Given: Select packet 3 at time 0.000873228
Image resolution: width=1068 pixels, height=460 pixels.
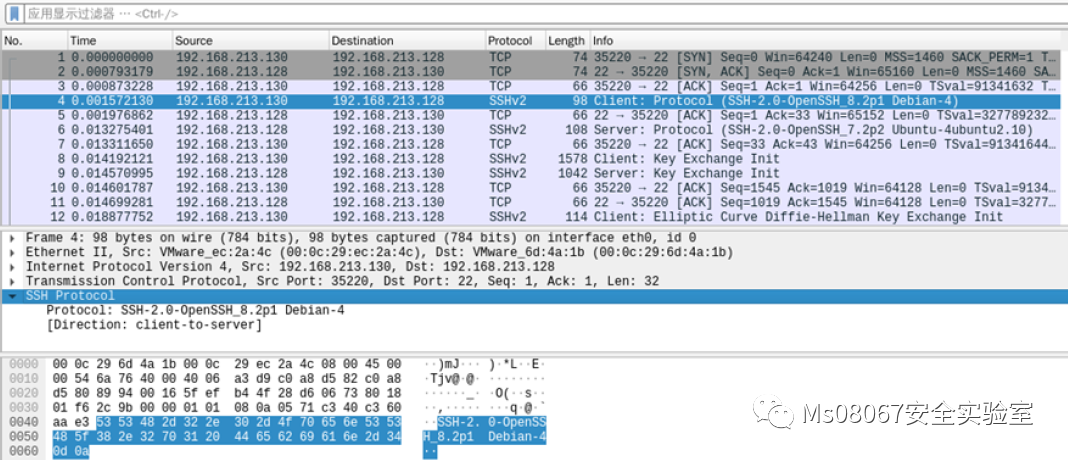Looking at the screenshot, I should 531,87.
